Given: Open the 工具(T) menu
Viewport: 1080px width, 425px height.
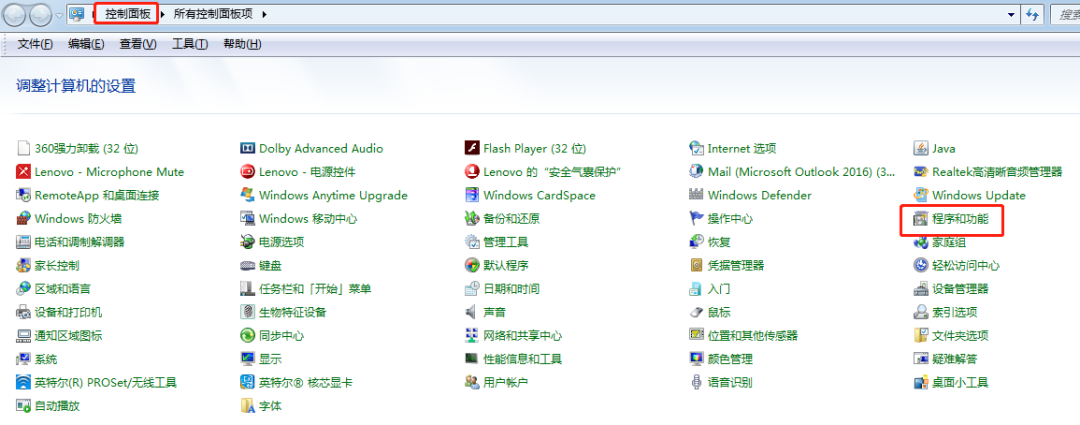Looking at the screenshot, I should pyautogui.click(x=189, y=44).
